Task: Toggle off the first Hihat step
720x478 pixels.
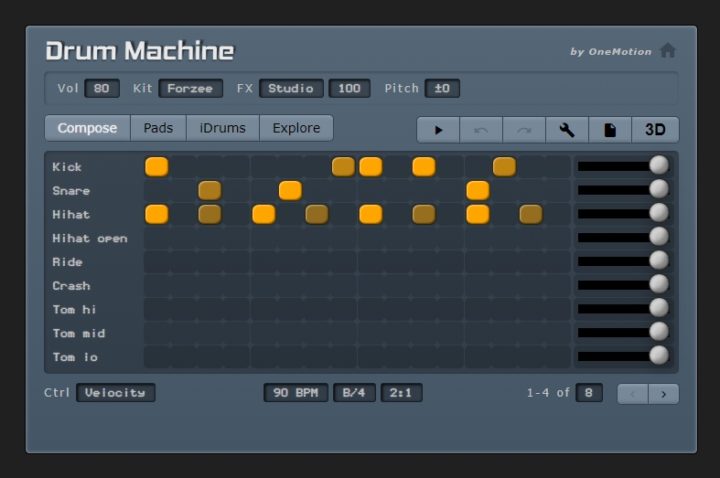Action: pyautogui.click(x=157, y=214)
